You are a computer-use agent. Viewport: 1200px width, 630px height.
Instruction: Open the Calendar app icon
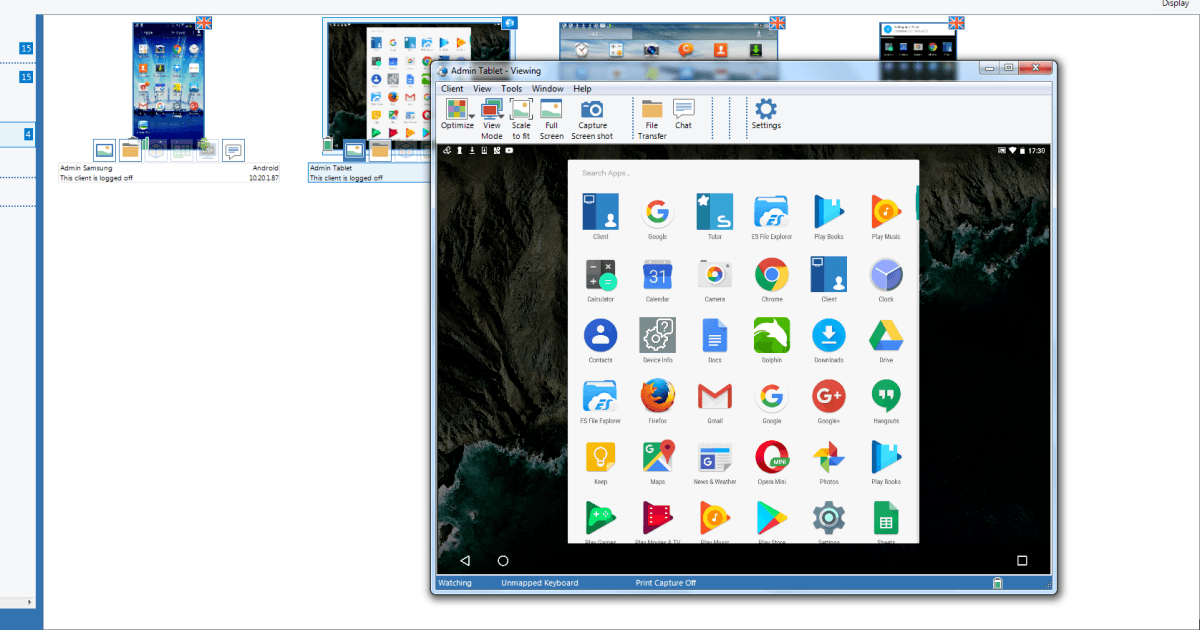point(657,274)
